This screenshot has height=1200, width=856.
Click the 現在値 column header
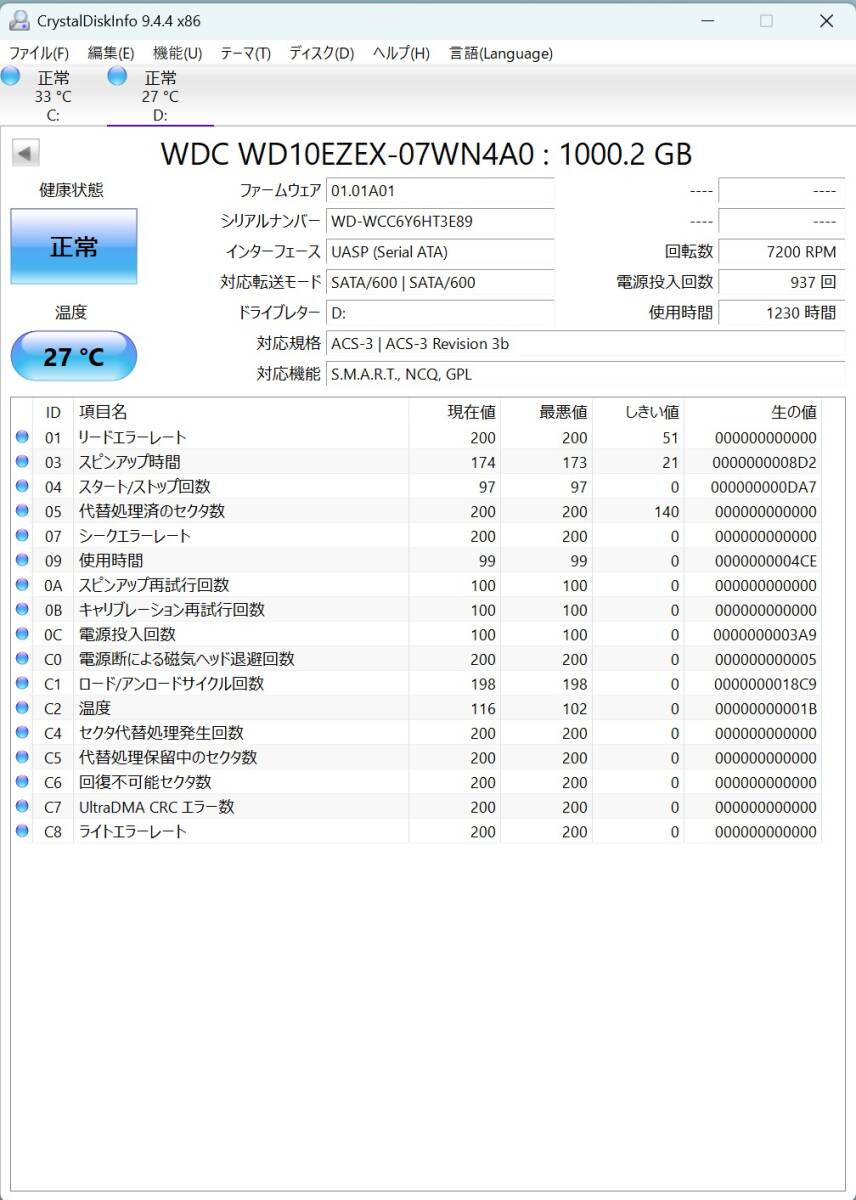[455, 412]
